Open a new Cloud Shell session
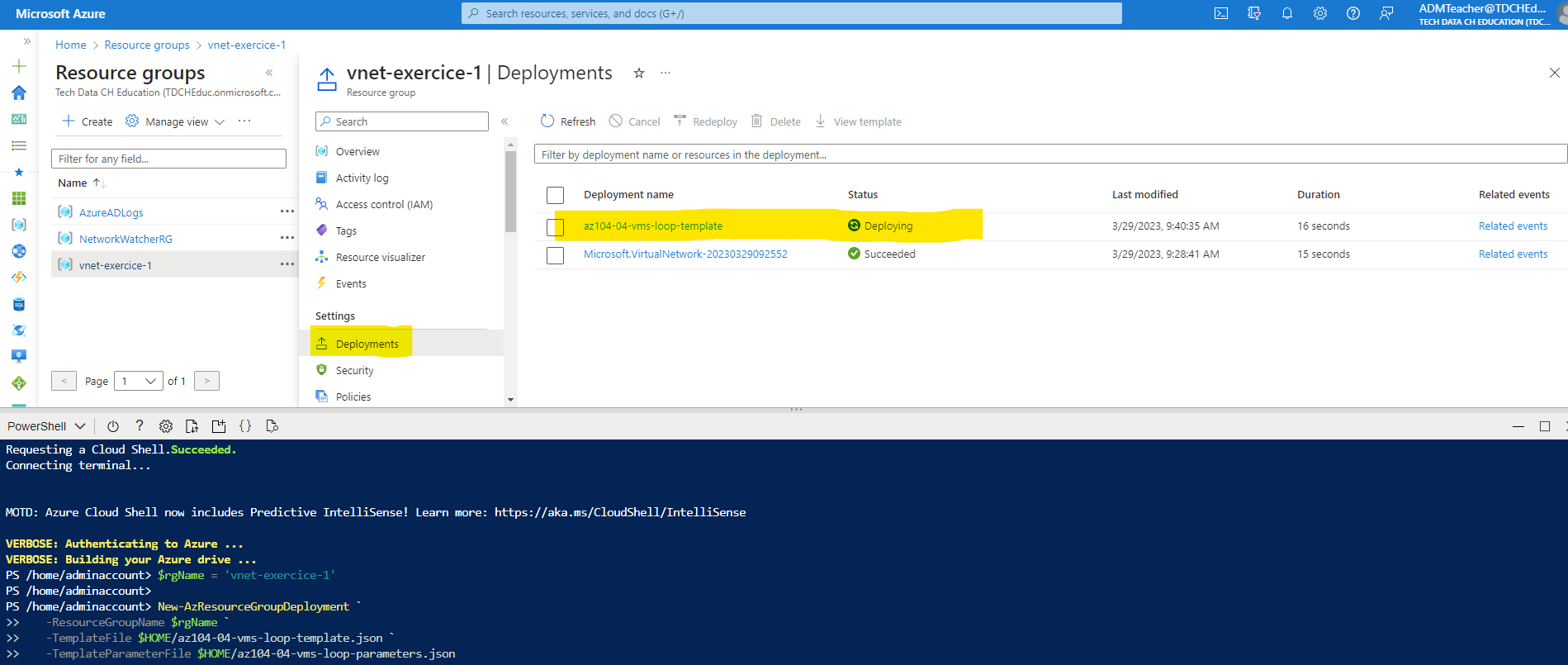1568x665 pixels. point(219,426)
